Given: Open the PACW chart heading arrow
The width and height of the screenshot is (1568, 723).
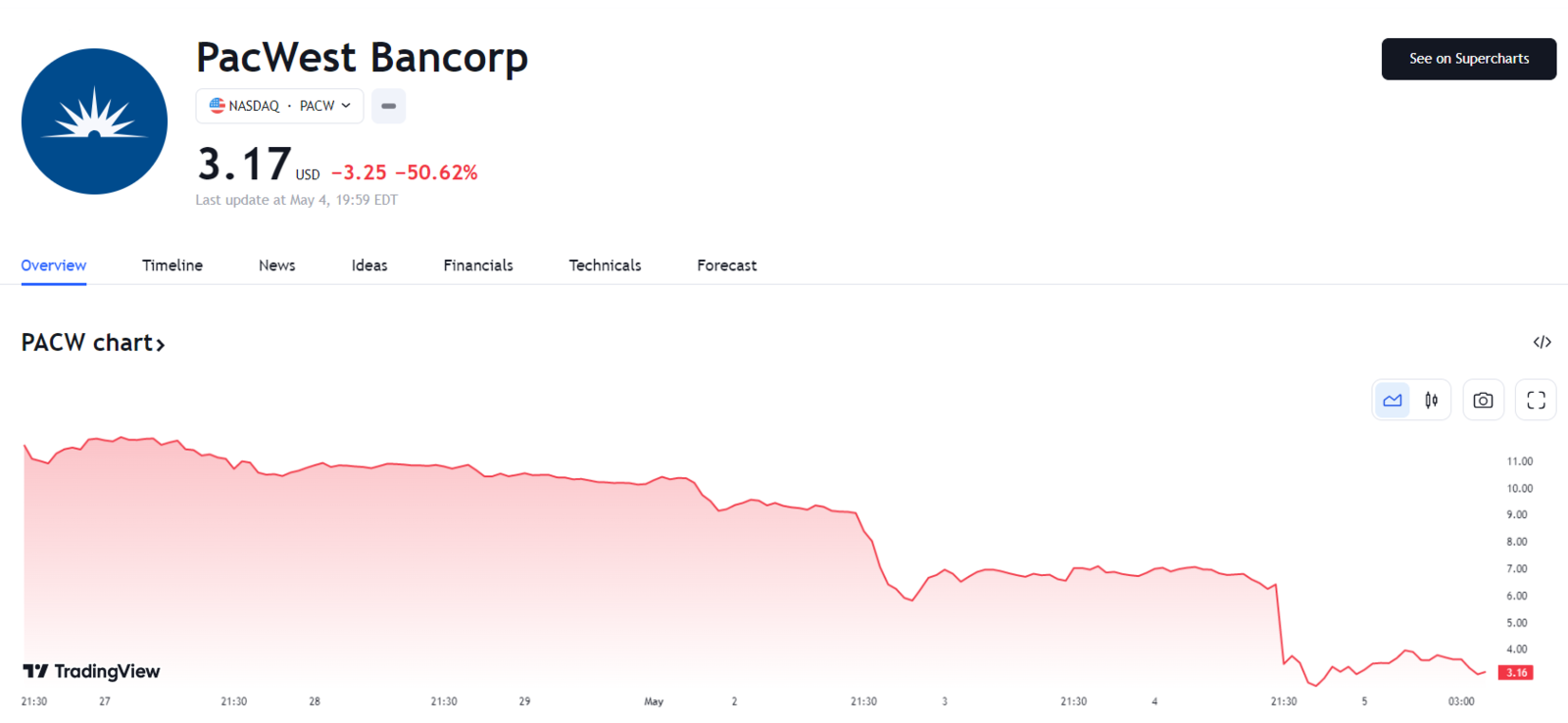Looking at the screenshot, I should [x=160, y=344].
